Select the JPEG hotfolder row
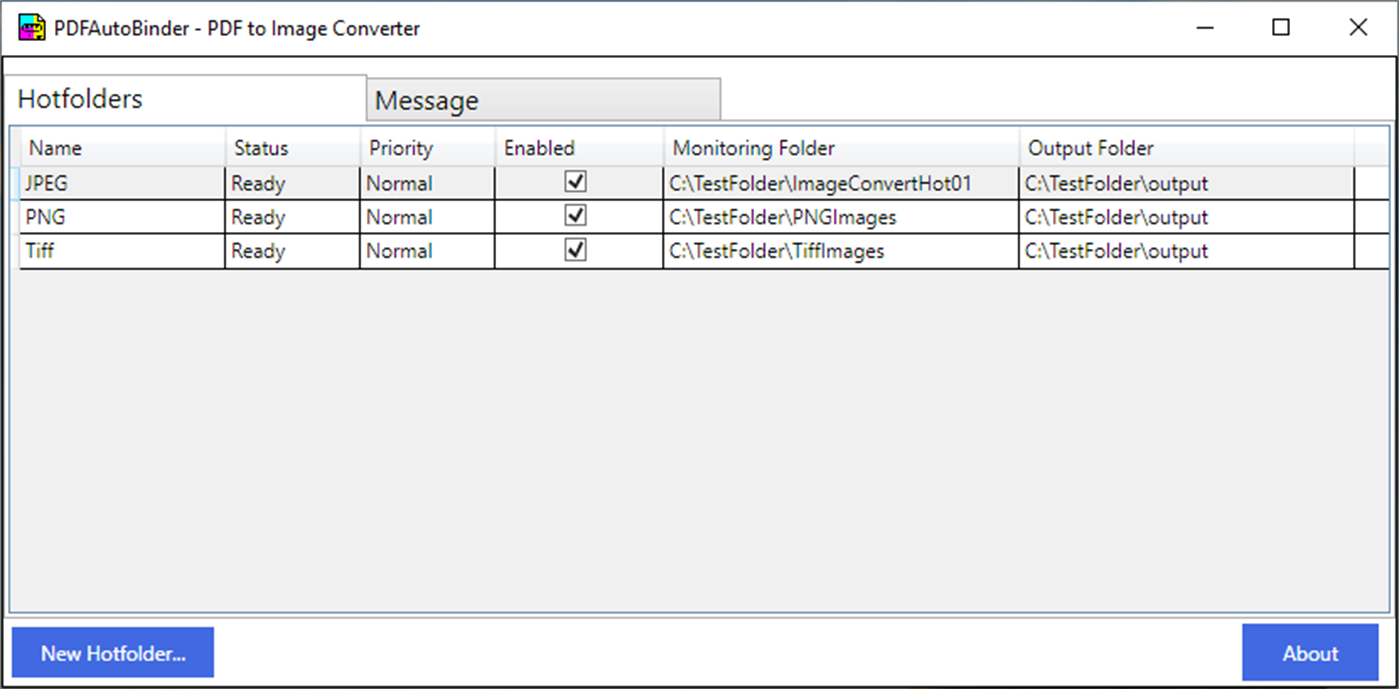Viewport: 1399px width, 689px height. 120,183
